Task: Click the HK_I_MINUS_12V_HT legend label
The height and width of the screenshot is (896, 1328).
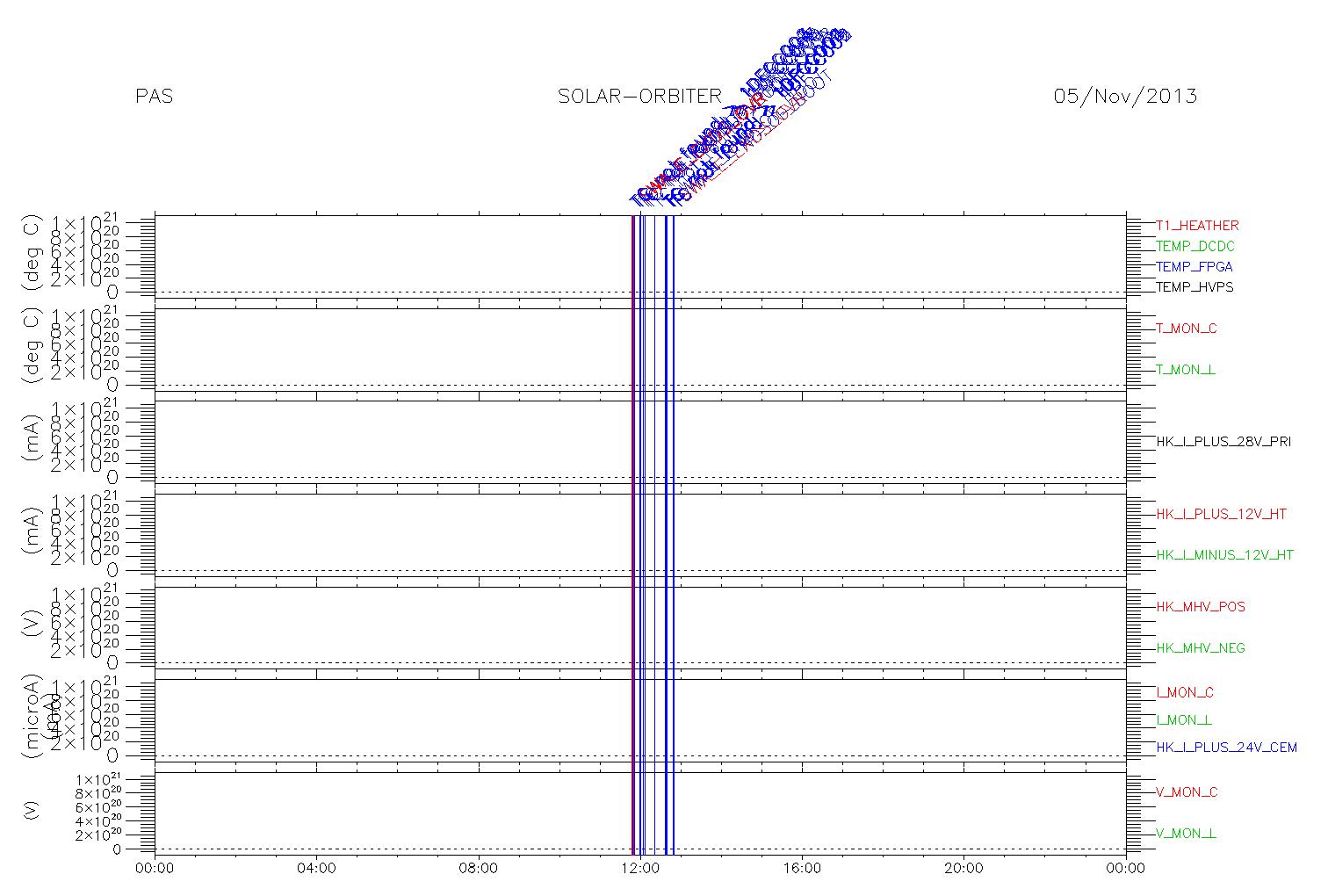Action: pos(1225,555)
